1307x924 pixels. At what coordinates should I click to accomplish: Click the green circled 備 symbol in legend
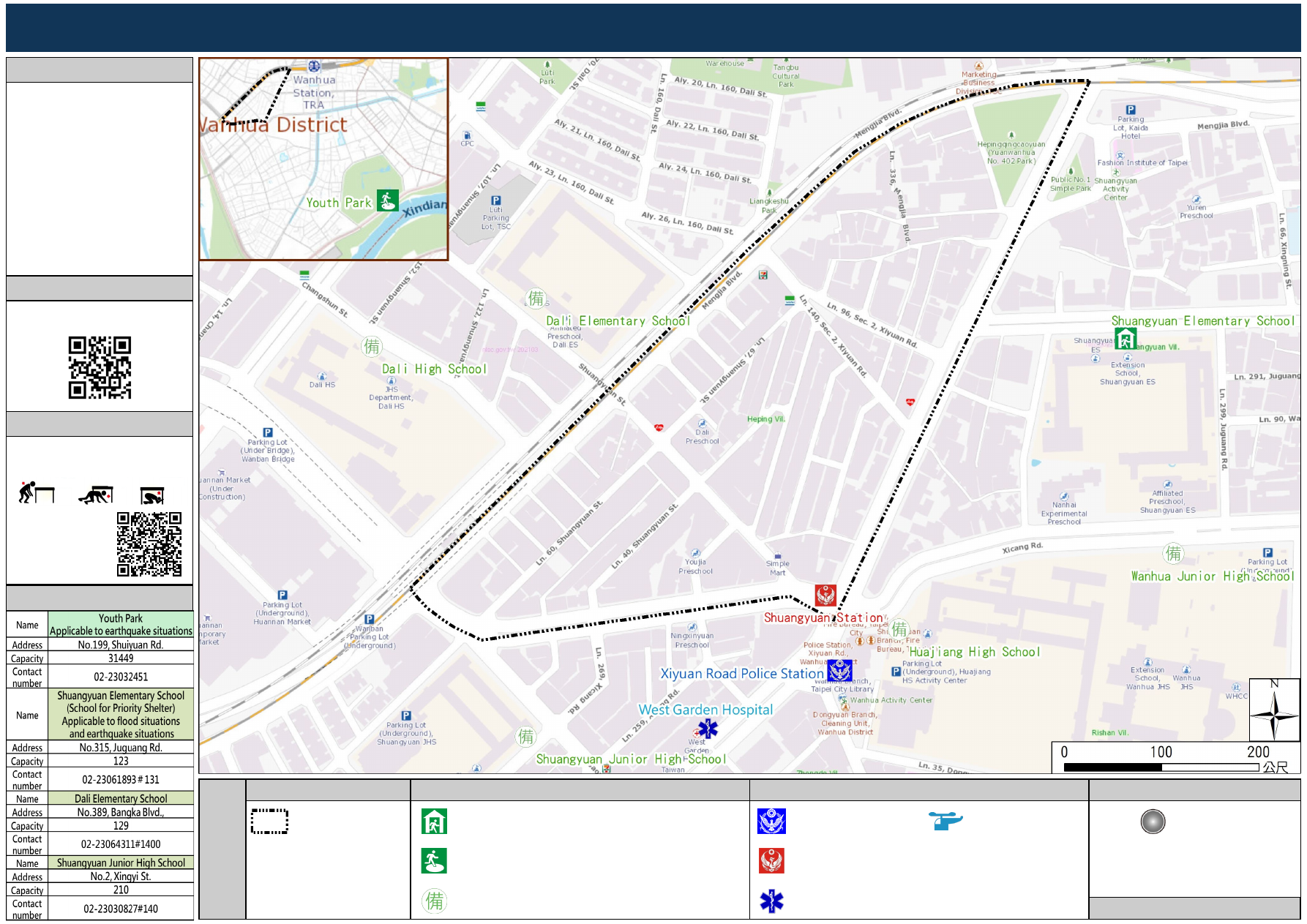click(x=434, y=901)
